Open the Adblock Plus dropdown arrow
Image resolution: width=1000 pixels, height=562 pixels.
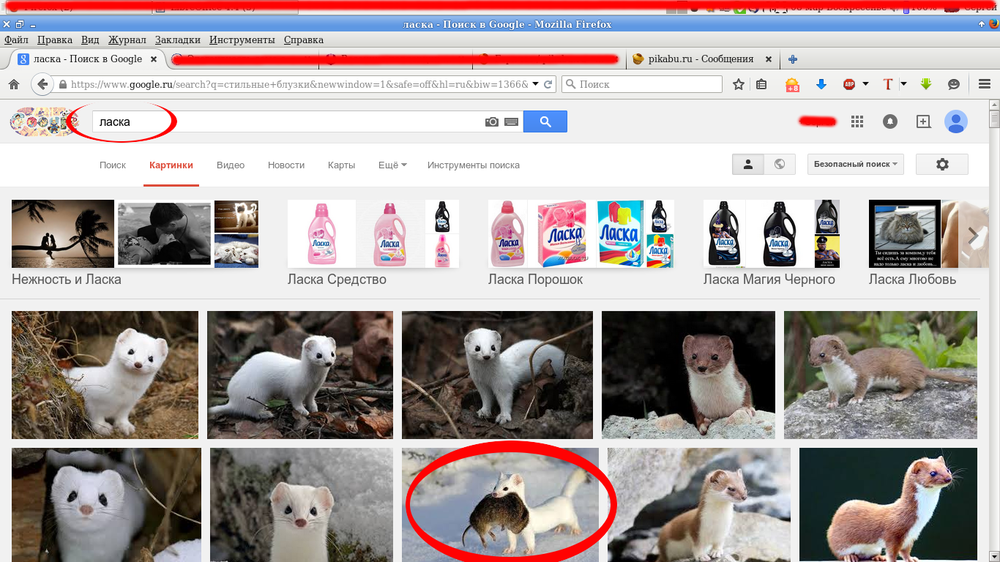click(866, 85)
